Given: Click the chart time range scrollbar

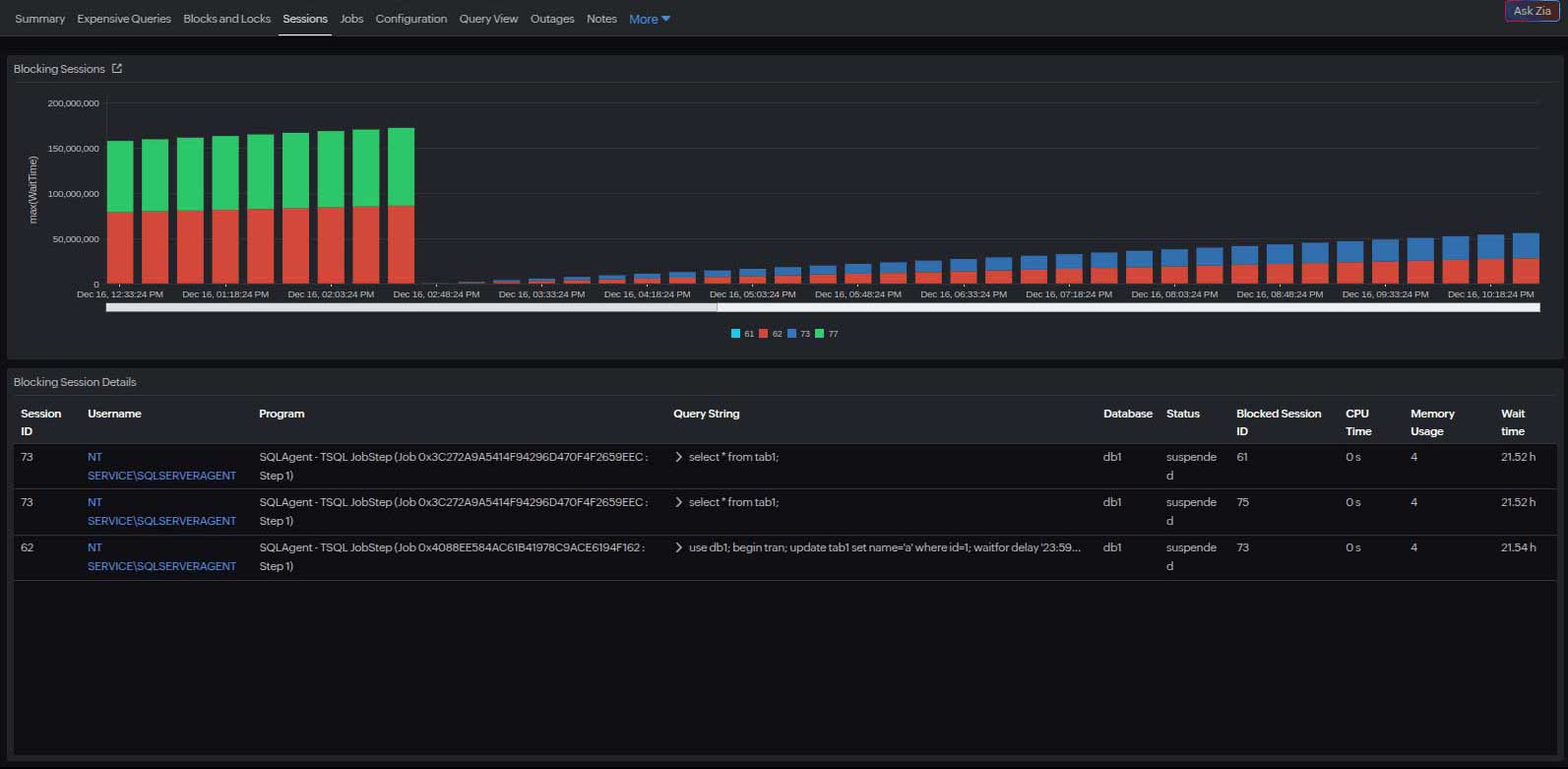Looking at the screenshot, I should point(822,308).
